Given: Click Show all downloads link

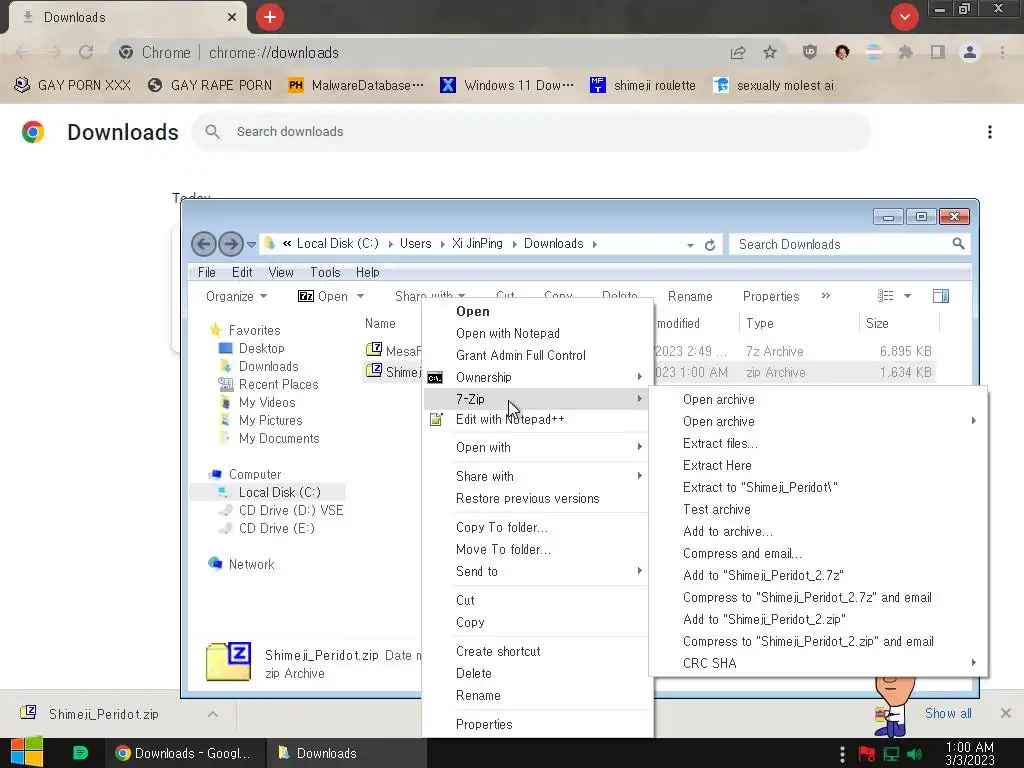Looking at the screenshot, I should [x=948, y=714].
